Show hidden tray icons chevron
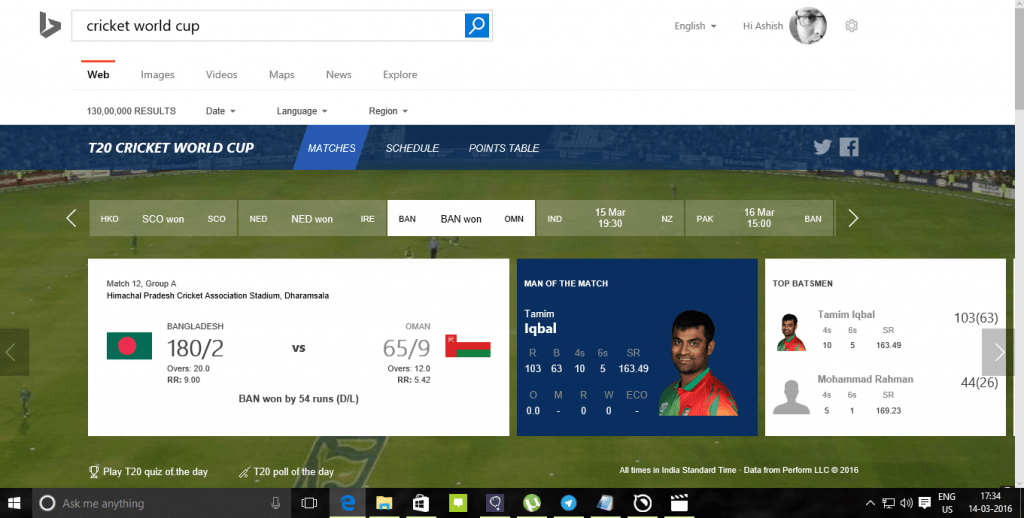 pyautogui.click(x=870, y=503)
